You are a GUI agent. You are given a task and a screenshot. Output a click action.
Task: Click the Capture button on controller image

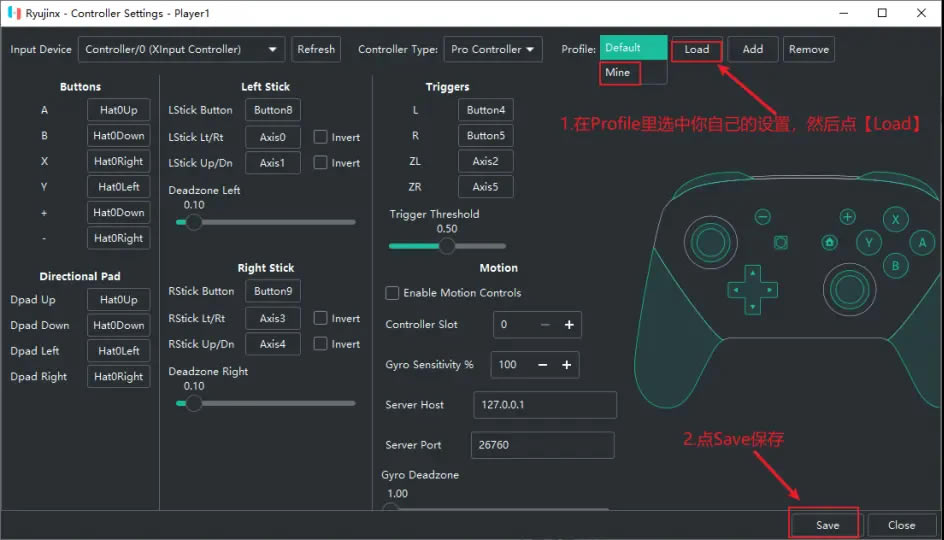(781, 243)
